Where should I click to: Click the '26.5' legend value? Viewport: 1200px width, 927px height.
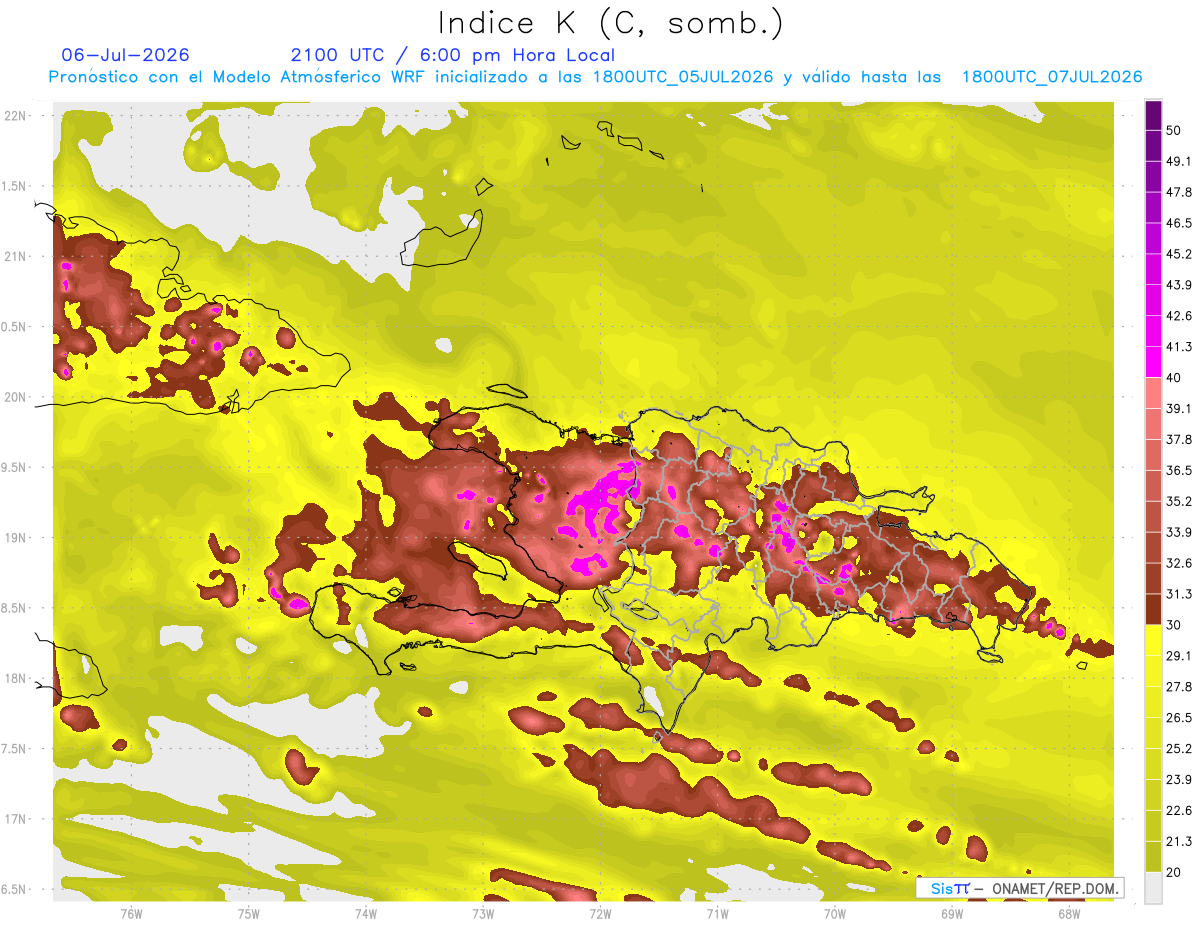(1180, 717)
